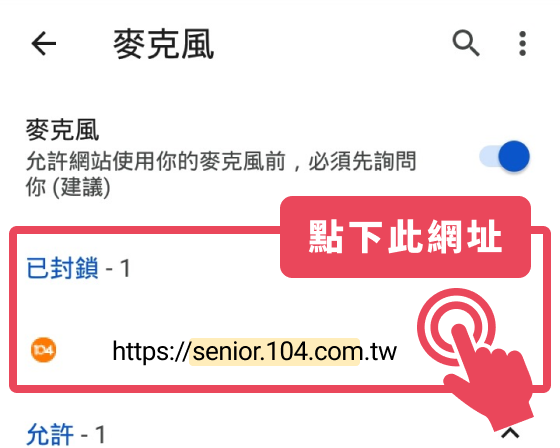Viewport: 560px width, 448px height.
Task: Tap the 點下此網址 red callout label
Action: tap(405, 237)
